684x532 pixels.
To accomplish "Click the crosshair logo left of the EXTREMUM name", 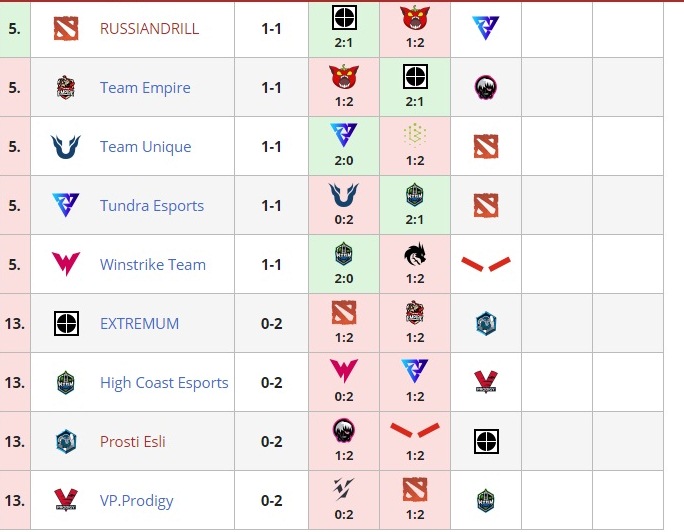I will coord(66,323).
